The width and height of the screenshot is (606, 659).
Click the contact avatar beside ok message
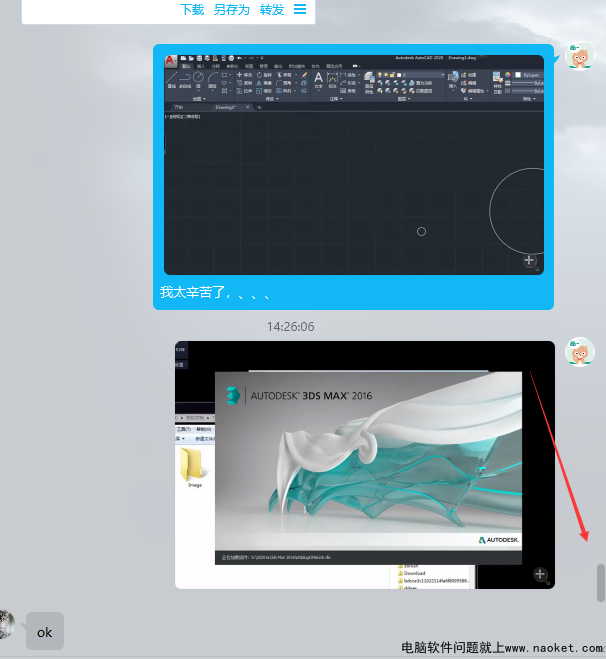(x=6, y=625)
